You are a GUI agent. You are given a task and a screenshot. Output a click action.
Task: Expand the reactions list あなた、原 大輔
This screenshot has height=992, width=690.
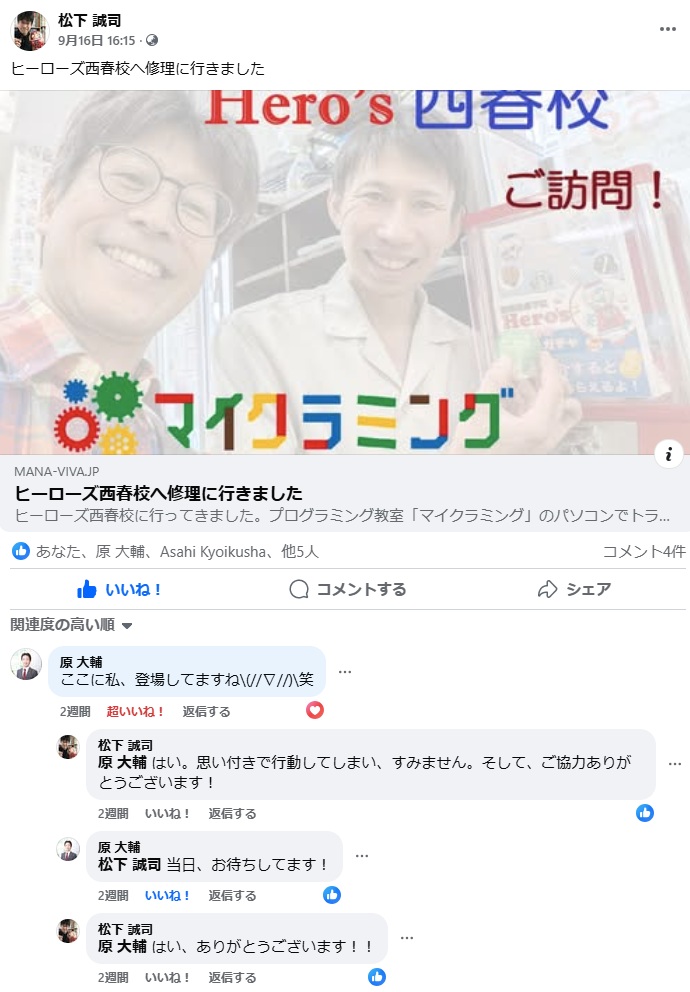click(x=177, y=552)
